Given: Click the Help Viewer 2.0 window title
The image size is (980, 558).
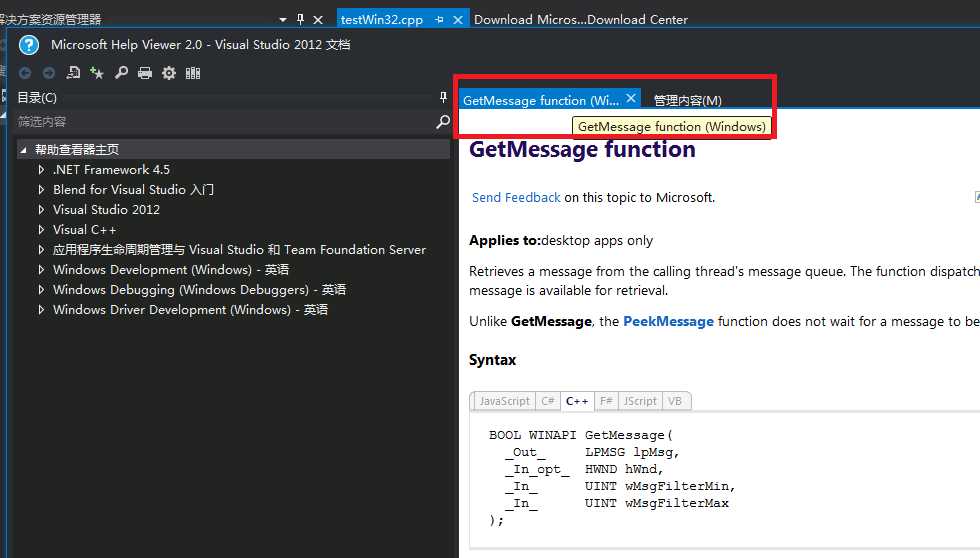Looking at the screenshot, I should tap(201, 45).
